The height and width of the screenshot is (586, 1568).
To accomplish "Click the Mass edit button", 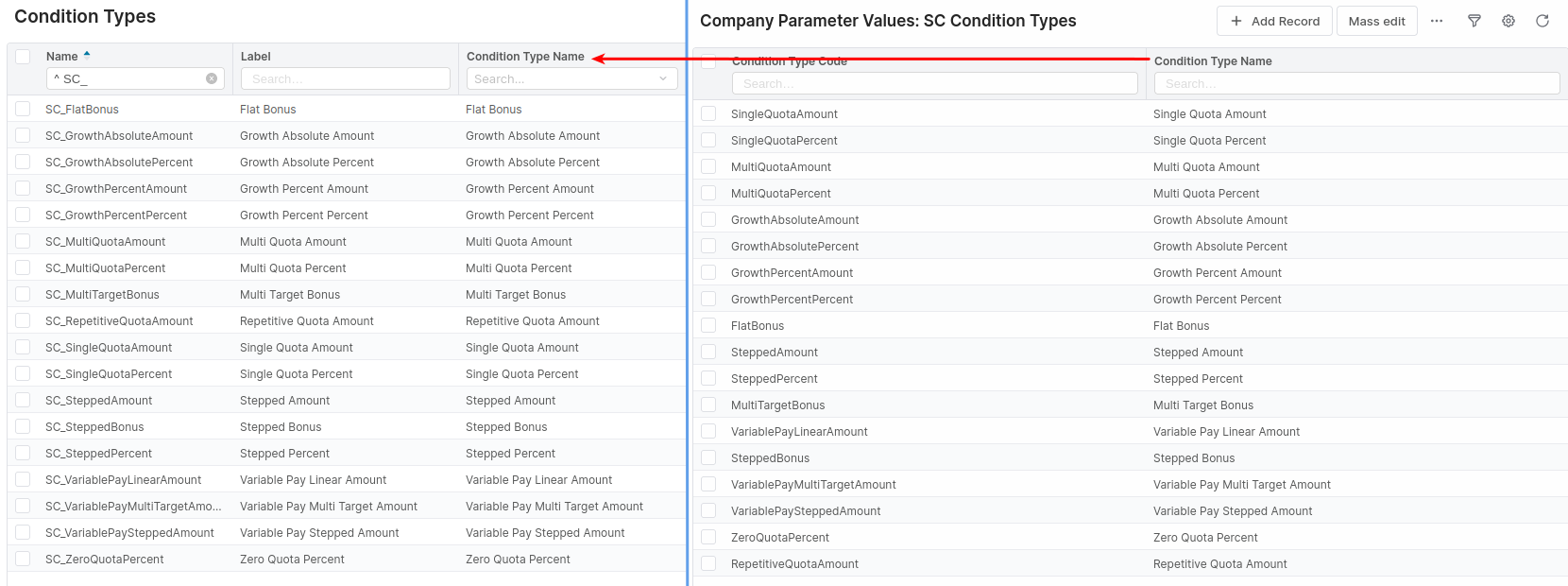I will pos(1376,21).
